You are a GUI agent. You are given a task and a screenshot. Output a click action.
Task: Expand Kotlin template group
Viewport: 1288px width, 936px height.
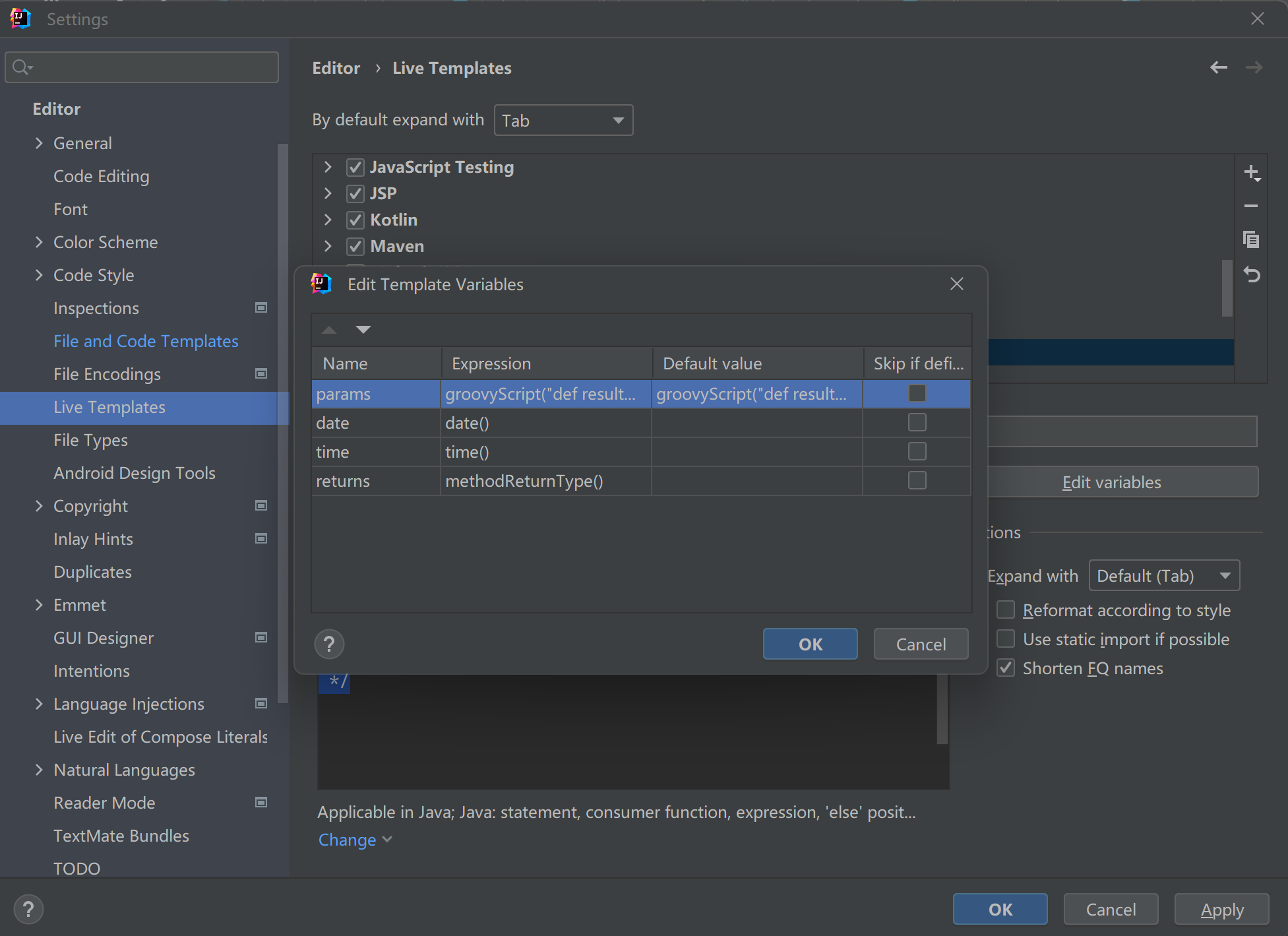(x=328, y=220)
